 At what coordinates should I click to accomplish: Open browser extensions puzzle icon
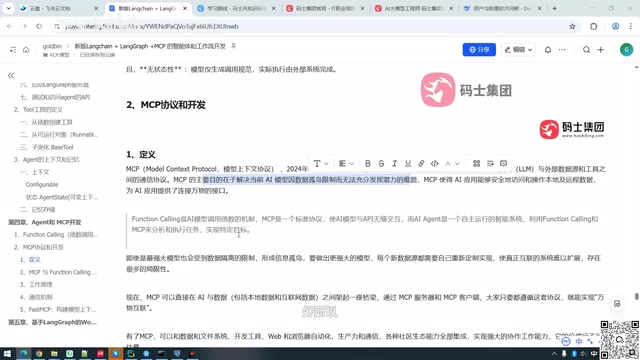tap(593, 26)
